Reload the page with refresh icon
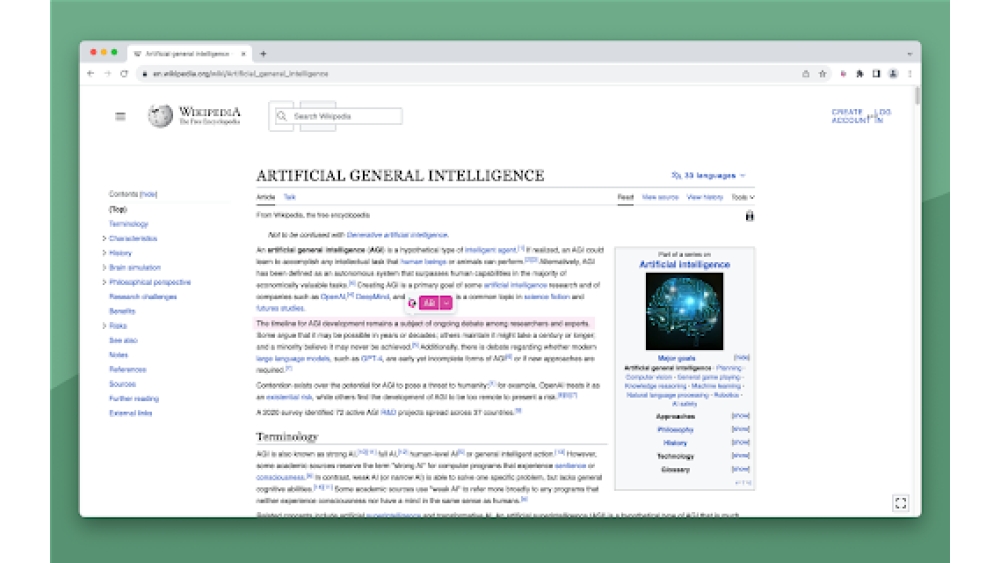The height and width of the screenshot is (563, 1000). click(124, 74)
